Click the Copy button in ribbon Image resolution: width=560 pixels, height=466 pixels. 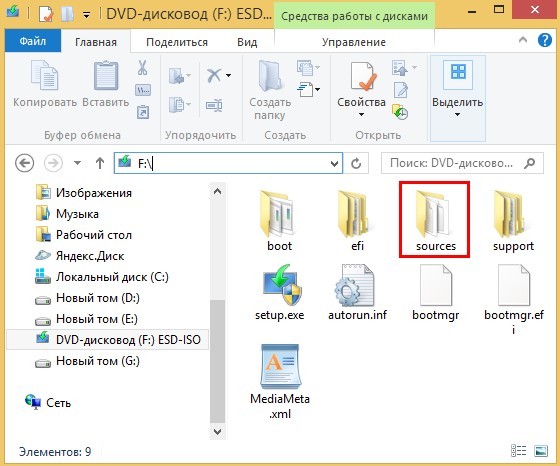pyautogui.click(x=45, y=84)
